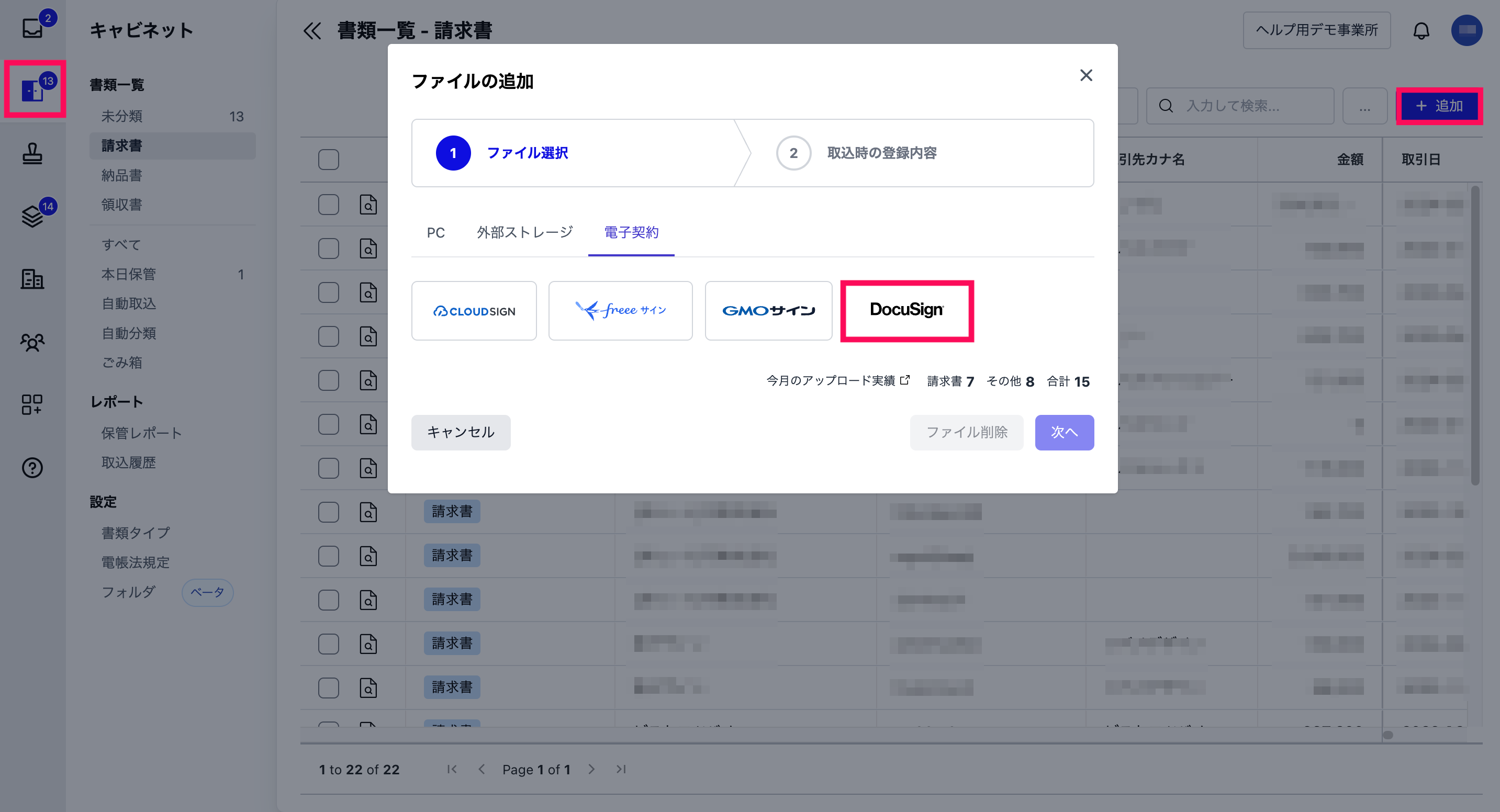Click the search magnifier icon
The image size is (1500, 812).
click(x=1166, y=106)
